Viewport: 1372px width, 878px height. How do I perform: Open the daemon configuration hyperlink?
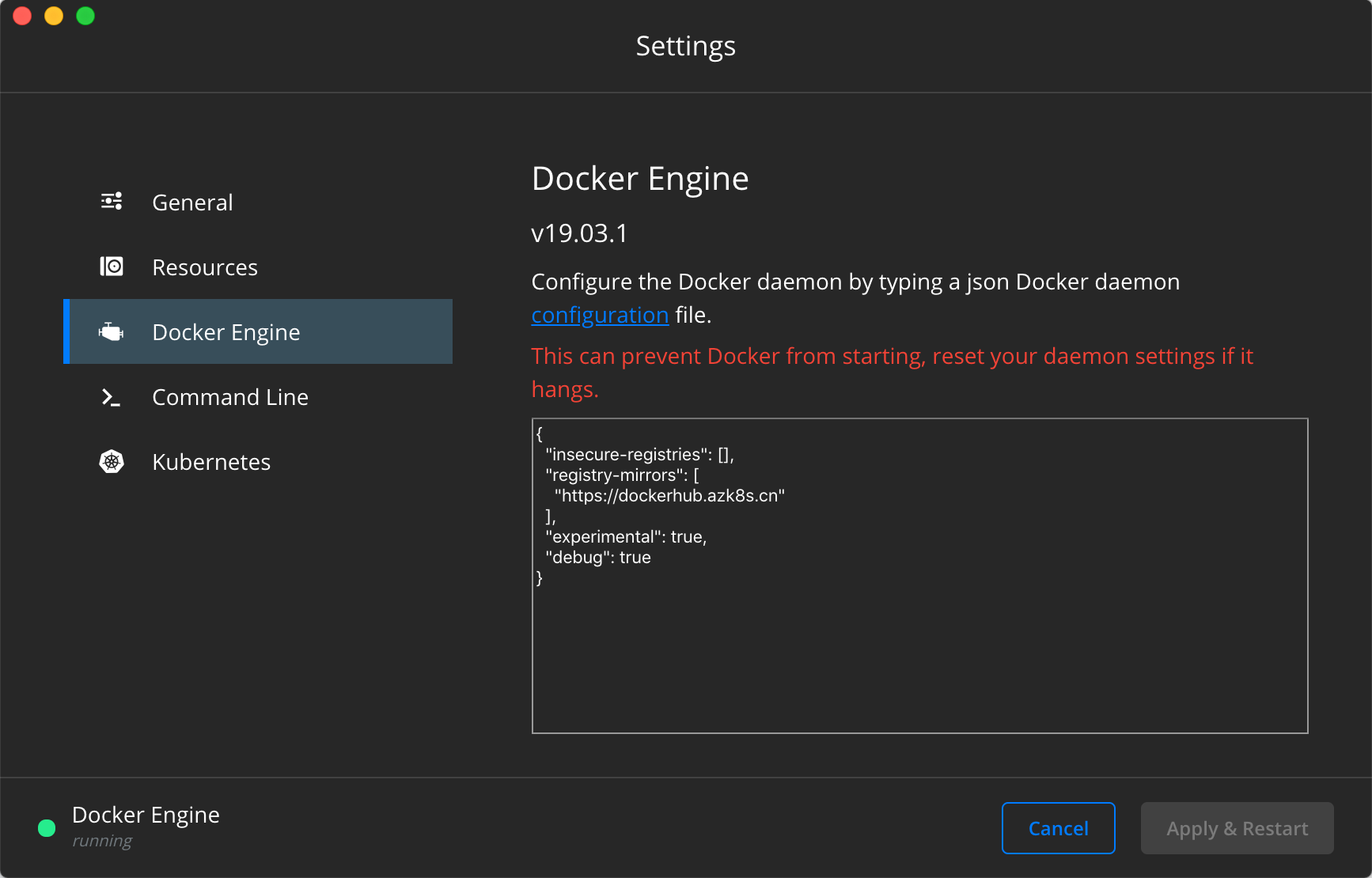coord(600,315)
